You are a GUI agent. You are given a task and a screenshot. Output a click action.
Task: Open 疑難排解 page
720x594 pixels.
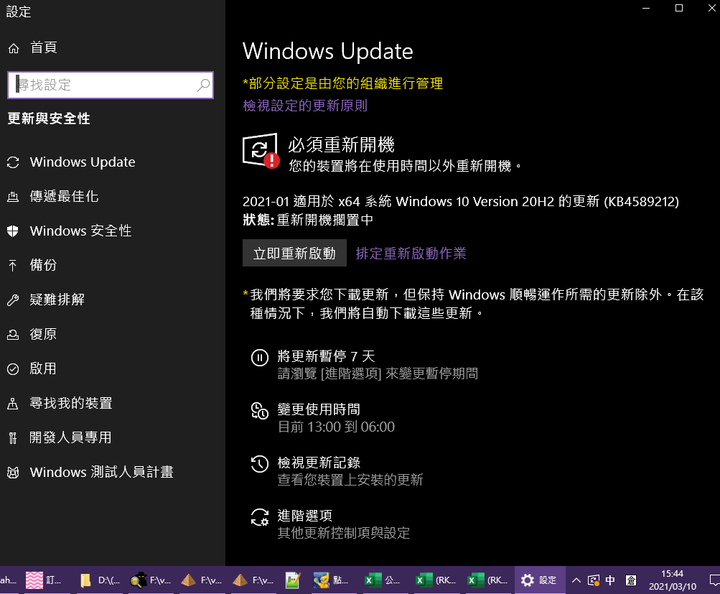[57, 300]
